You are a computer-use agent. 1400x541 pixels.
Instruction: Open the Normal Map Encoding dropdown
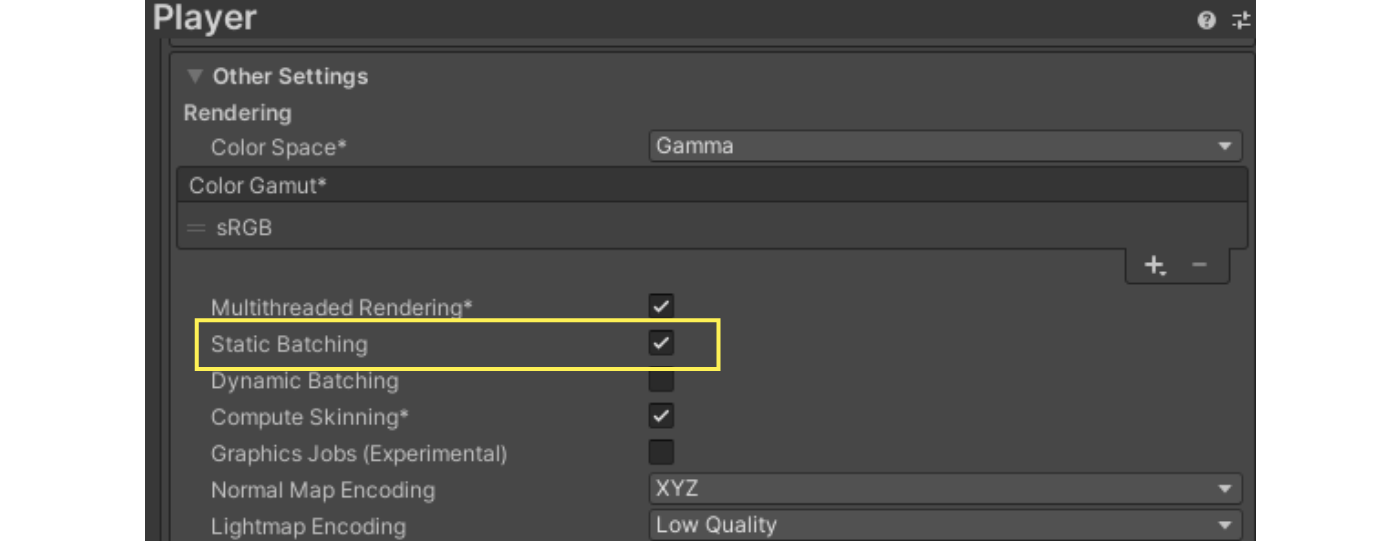click(x=945, y=489)
